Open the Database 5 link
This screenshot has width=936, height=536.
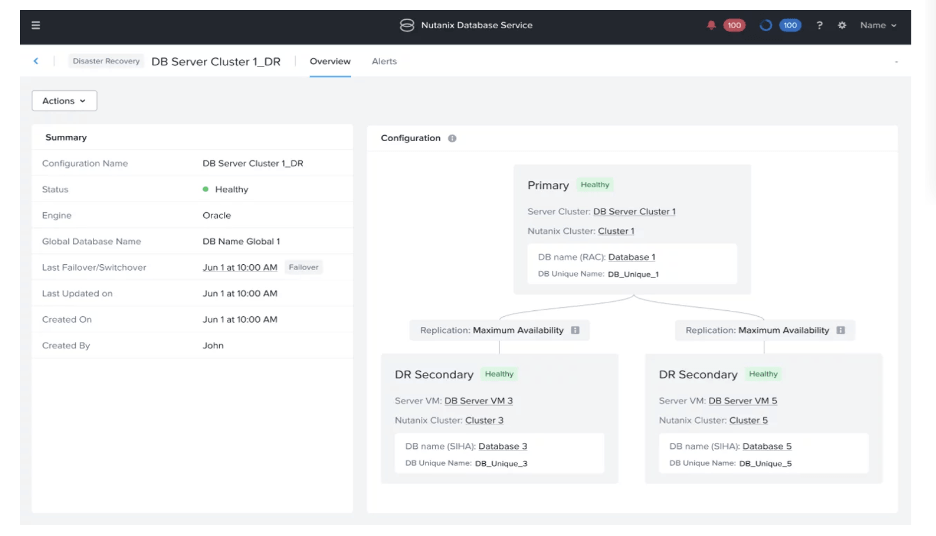coord(767,446)
